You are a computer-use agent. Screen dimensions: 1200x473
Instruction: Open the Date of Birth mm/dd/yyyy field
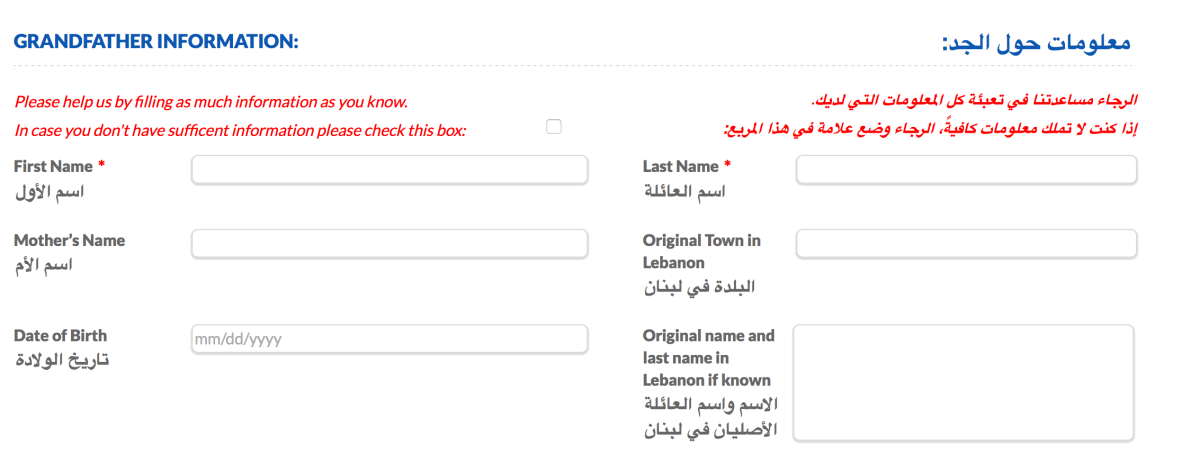coord(389,339)
